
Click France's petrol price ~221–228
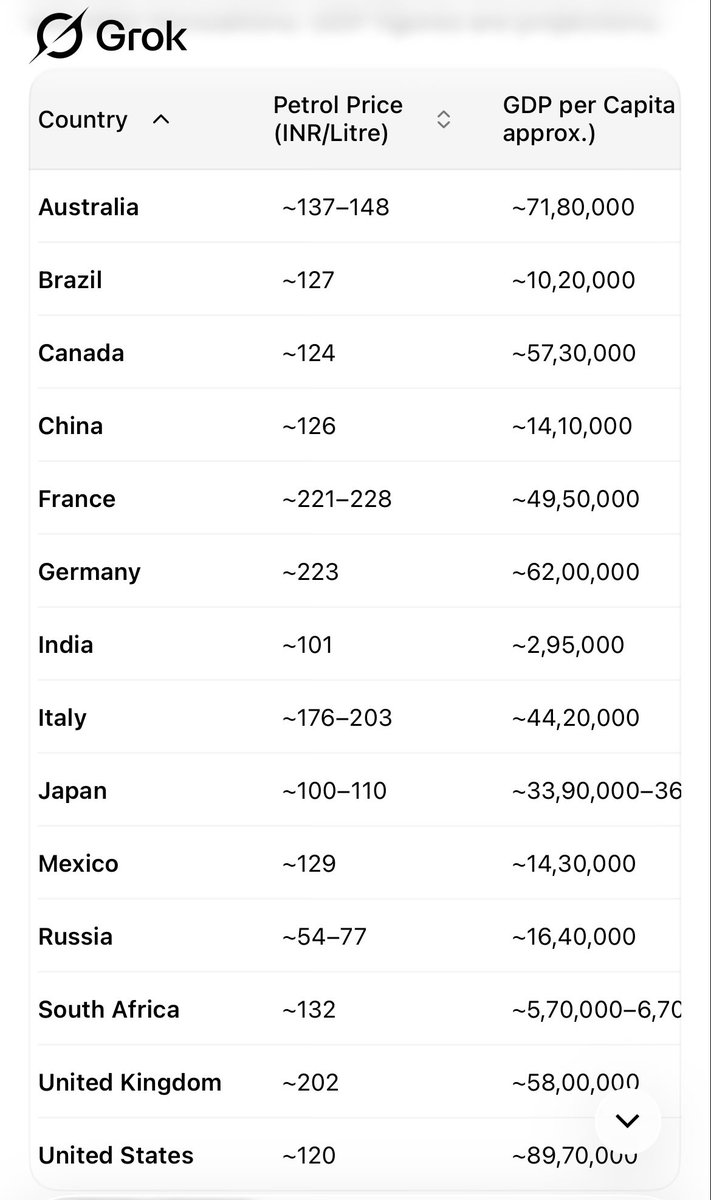336,499
